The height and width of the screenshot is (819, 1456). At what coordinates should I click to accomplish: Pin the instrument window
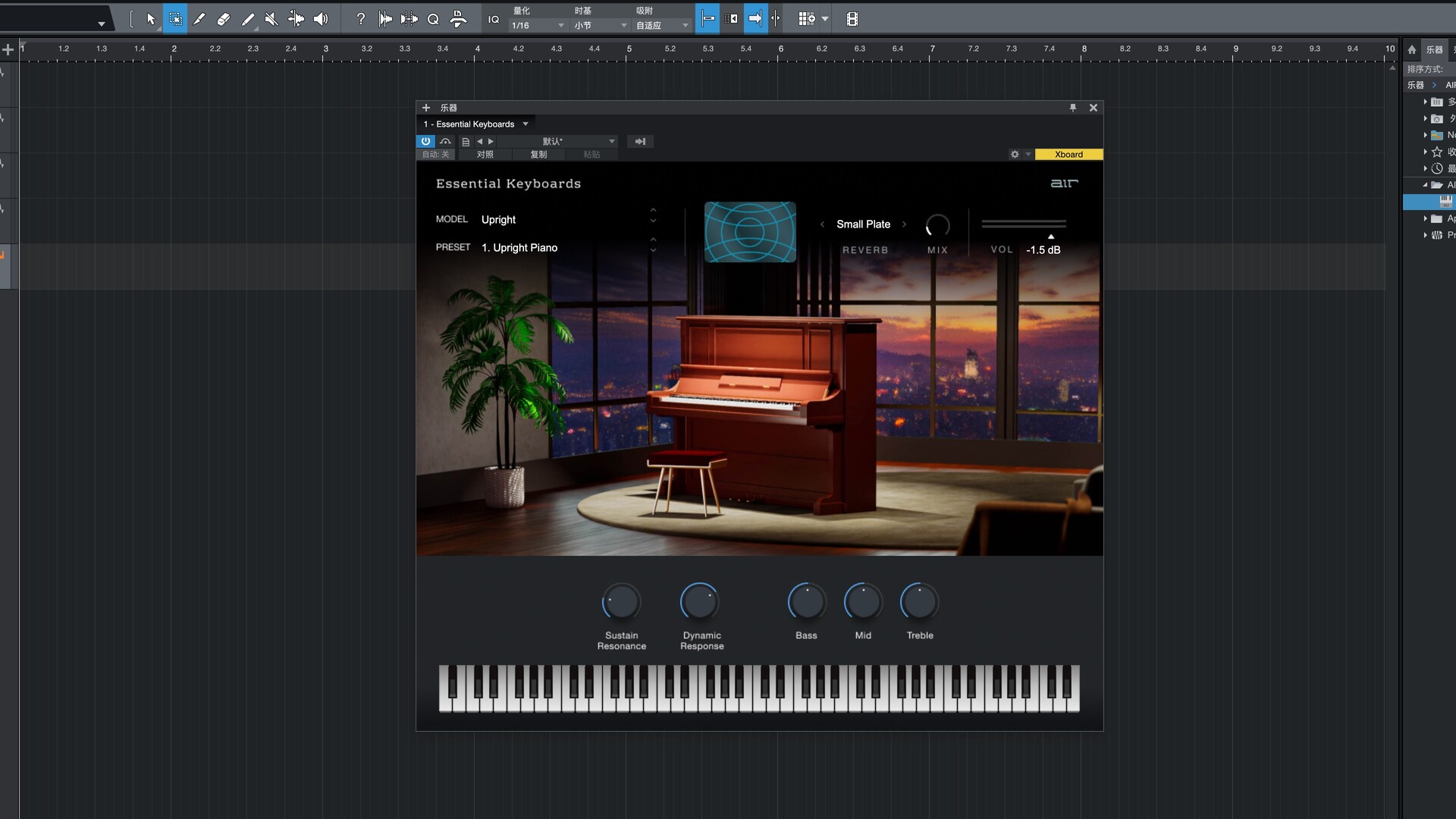[1072, 108]
